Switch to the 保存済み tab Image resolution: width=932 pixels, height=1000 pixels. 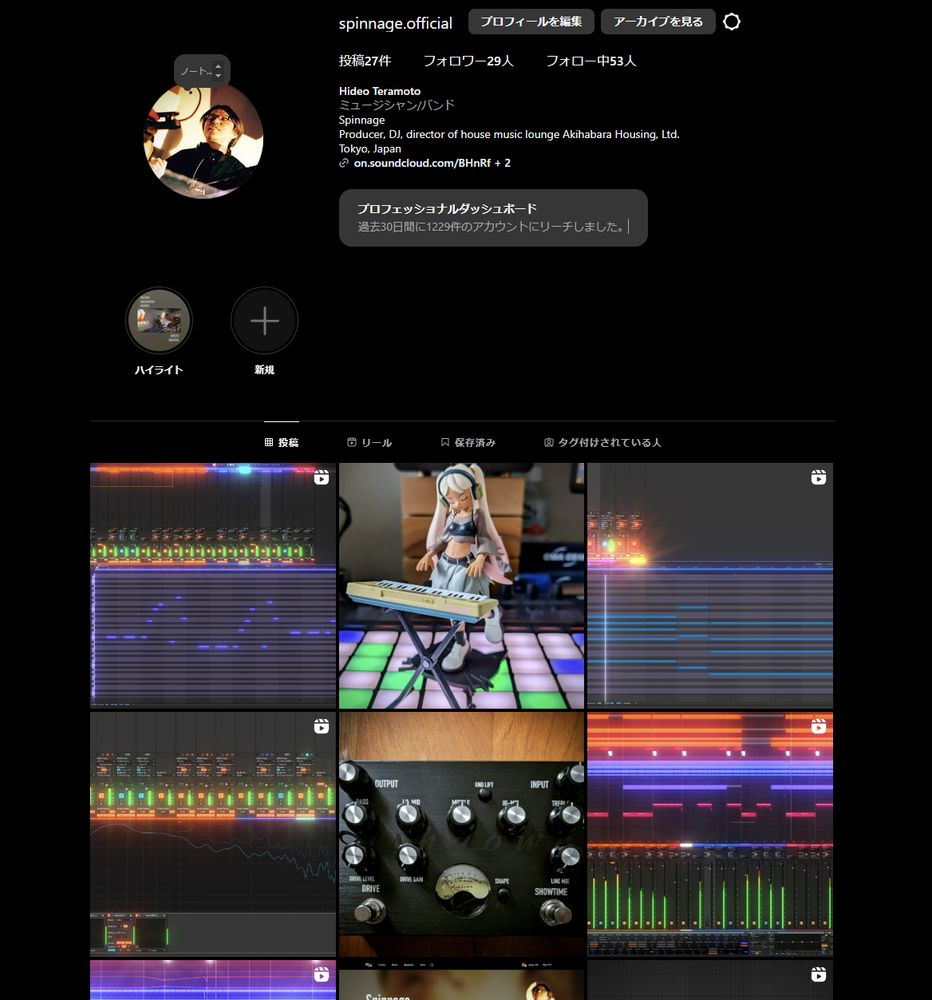(x=468, y=443)
